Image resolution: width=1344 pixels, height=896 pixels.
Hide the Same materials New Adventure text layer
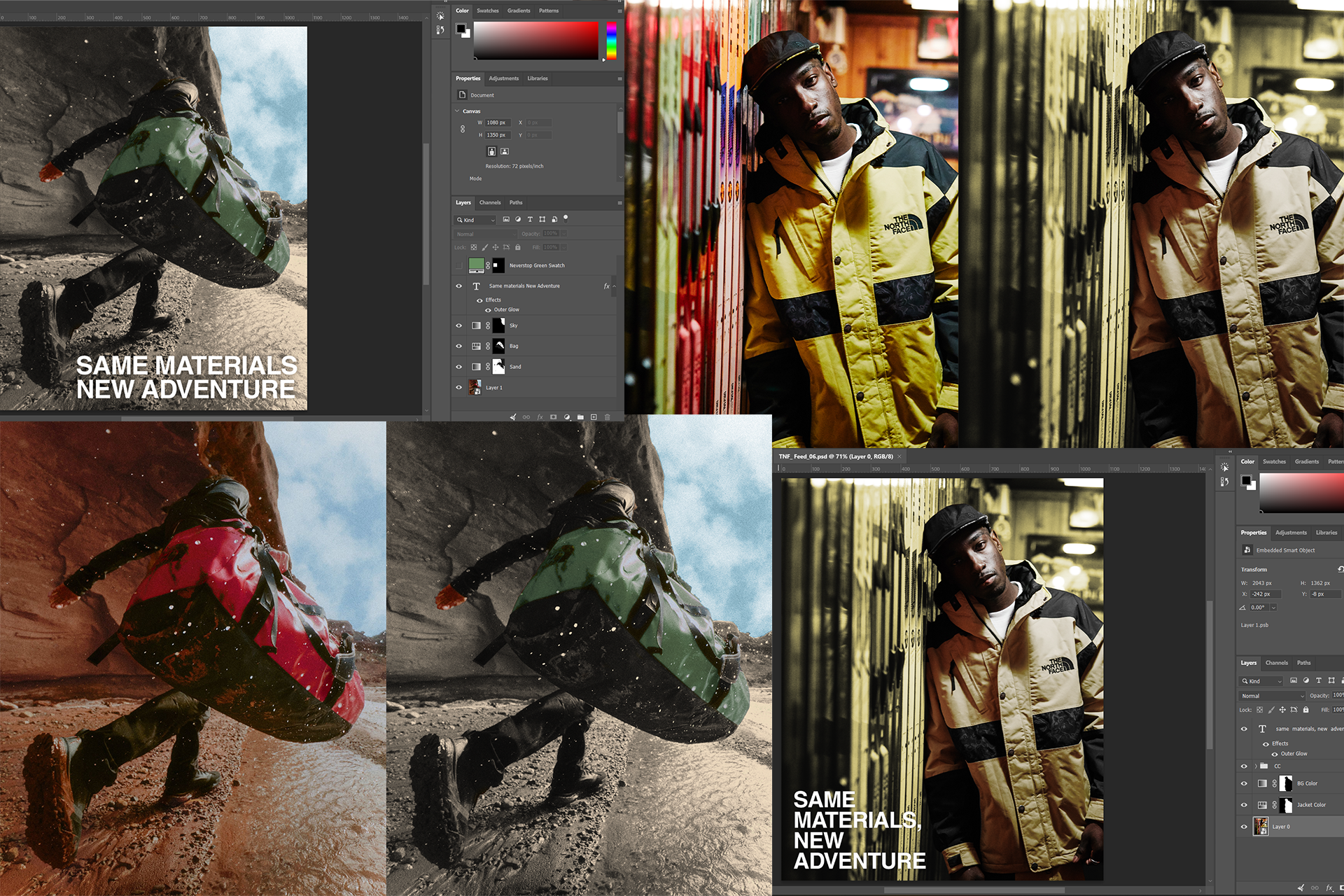click(459, 286)
